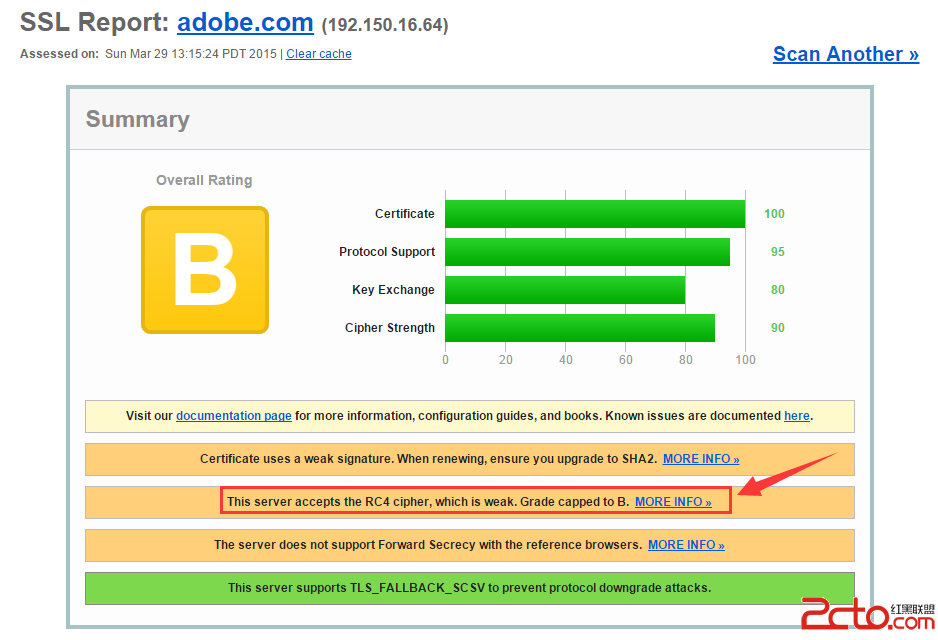Select the Protocol Support score bar
The width and height of the screenshot is (938, 640).
click(587, 252)
